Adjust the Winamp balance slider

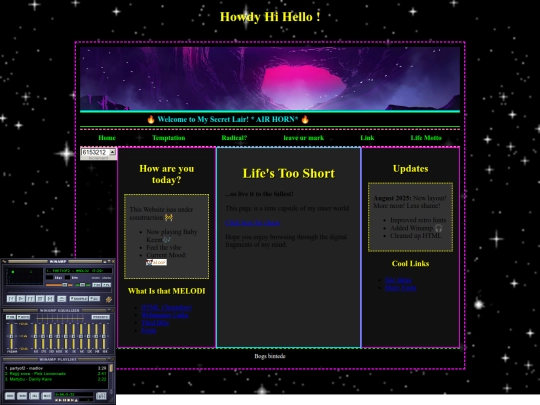(x=82, y=285)
